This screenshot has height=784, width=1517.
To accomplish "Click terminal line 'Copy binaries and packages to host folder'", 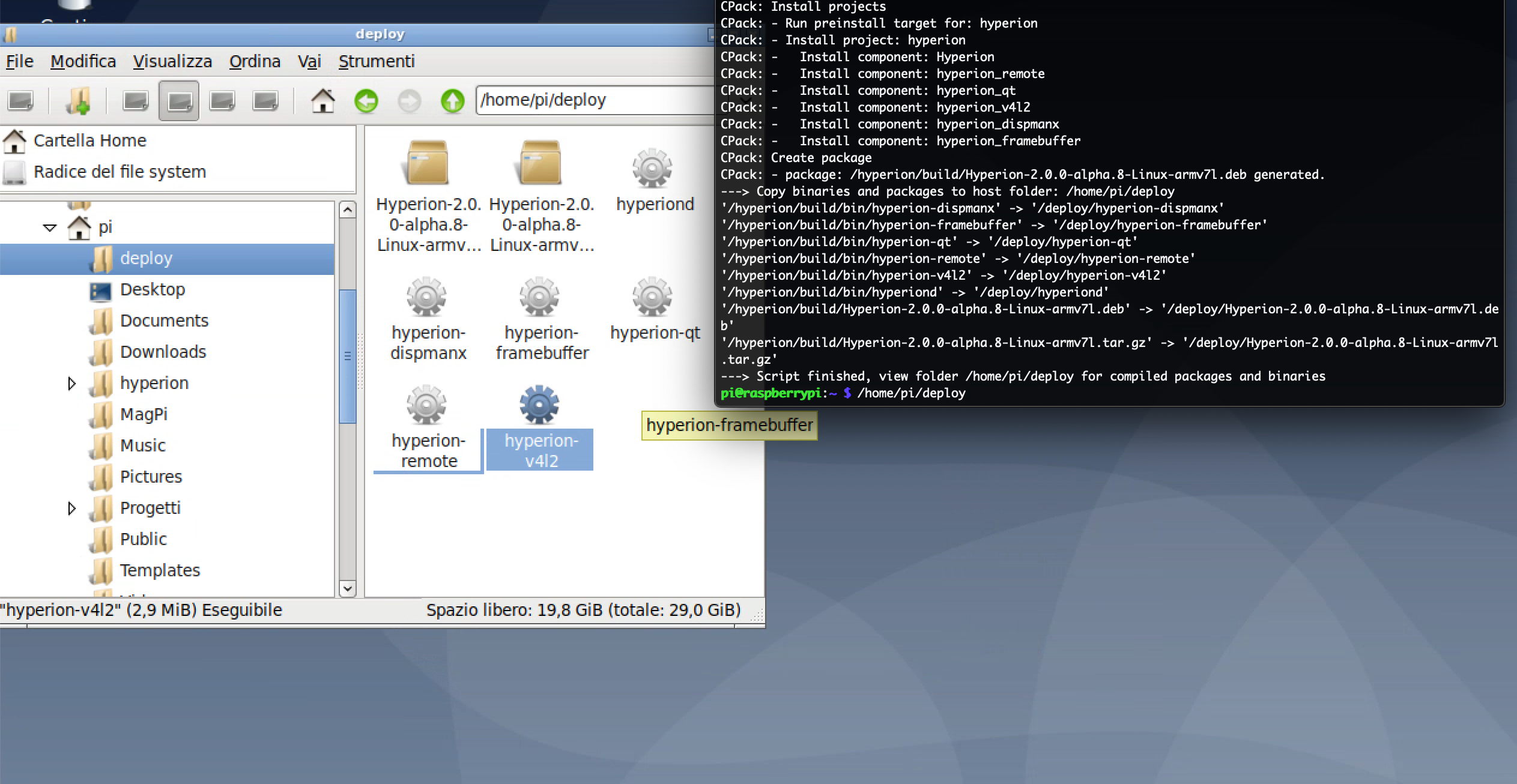I will (947, 192).
